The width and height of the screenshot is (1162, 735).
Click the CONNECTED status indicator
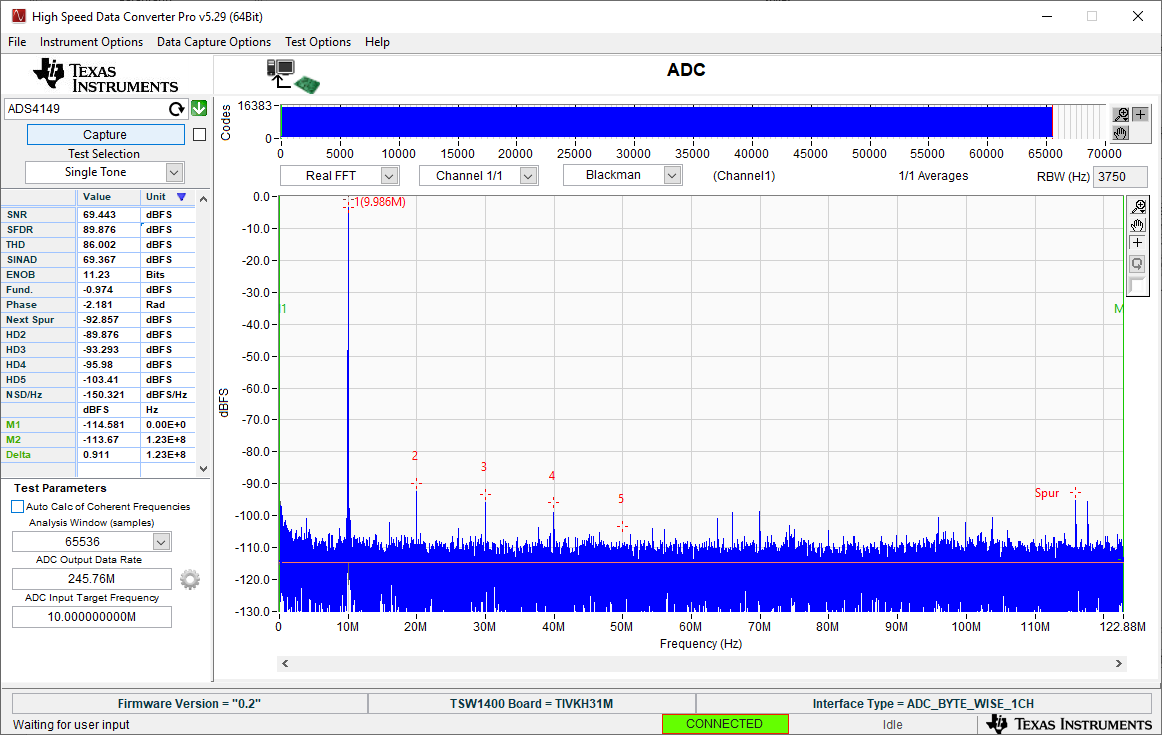pyautogui.click(x=725, y=723)
